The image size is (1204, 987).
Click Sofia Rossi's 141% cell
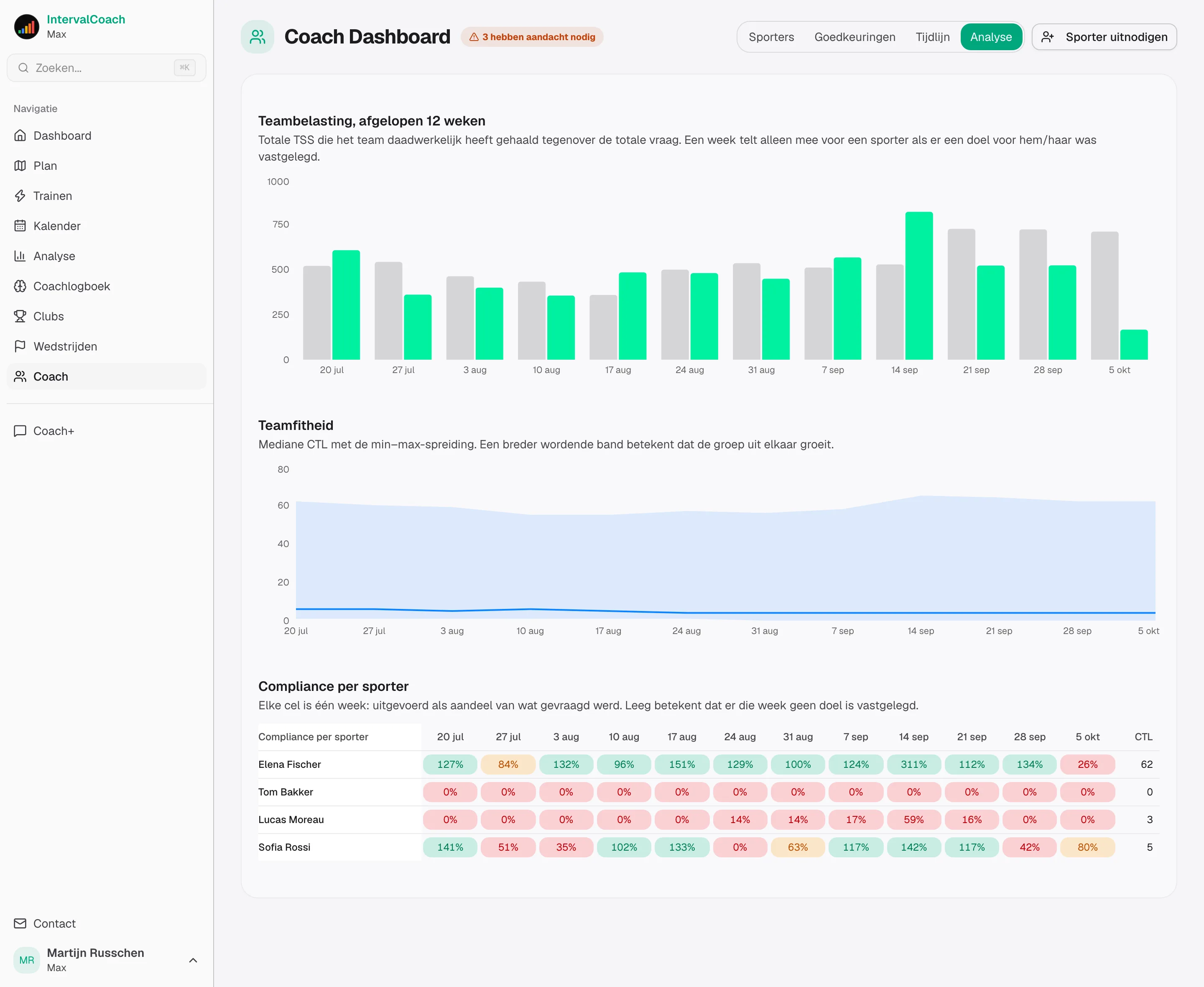click(450, 847)
